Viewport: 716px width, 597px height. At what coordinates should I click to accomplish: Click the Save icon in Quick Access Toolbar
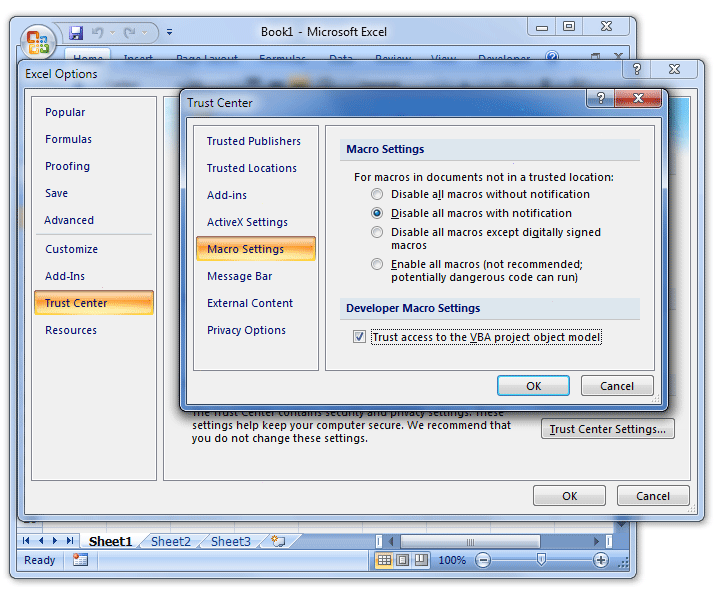point(76,33)
